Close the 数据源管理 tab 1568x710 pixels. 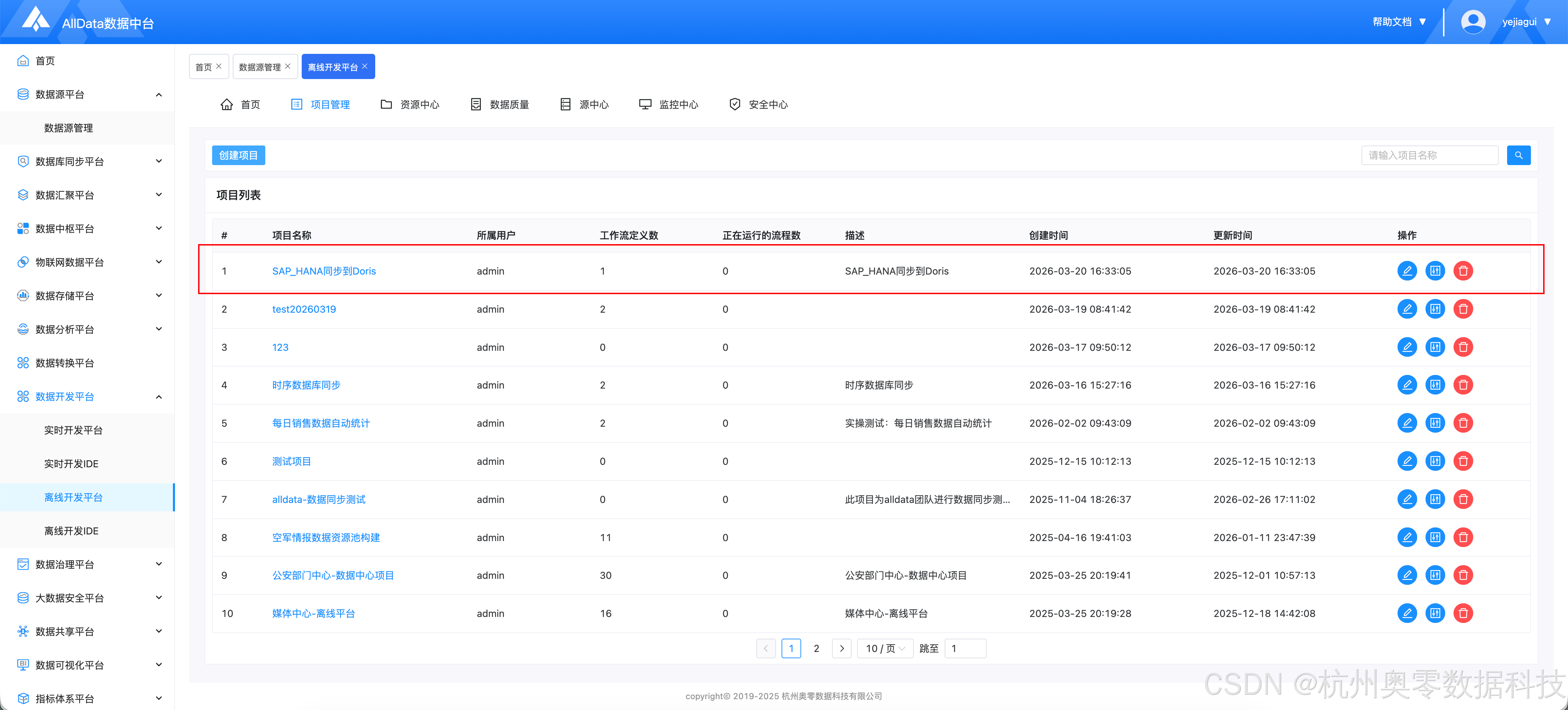click(x=288, y=66)
